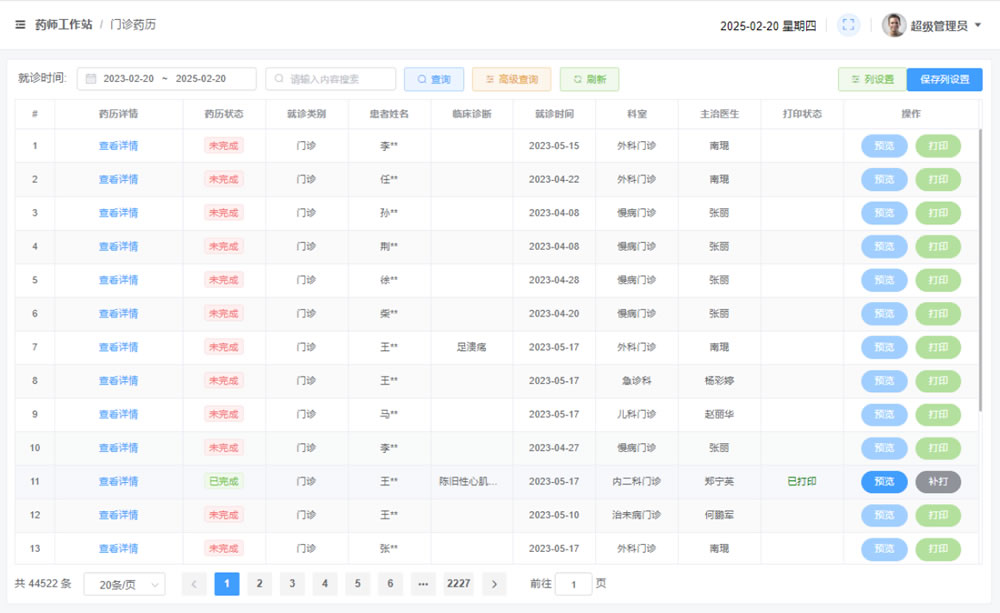1000x613 pixels.
Task: Click the 前往 page number input
Action: tap(573, 584)
